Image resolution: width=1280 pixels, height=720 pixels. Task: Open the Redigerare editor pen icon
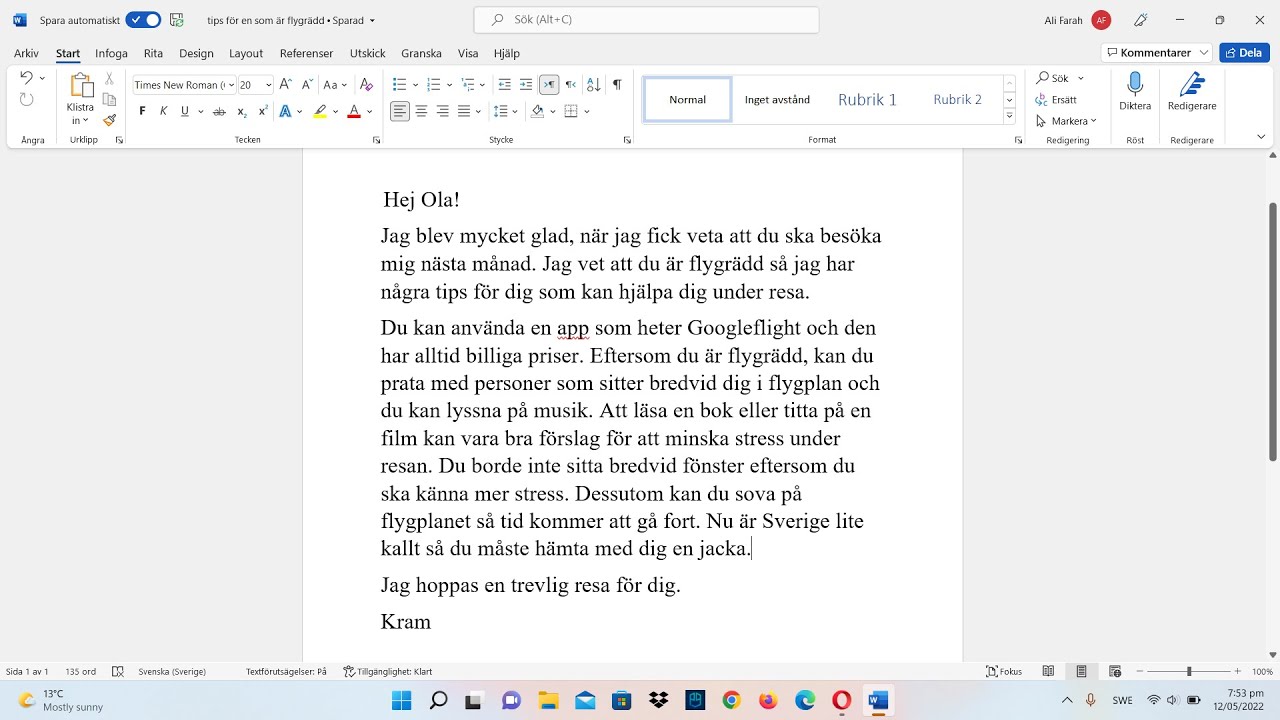(1192, 84)
